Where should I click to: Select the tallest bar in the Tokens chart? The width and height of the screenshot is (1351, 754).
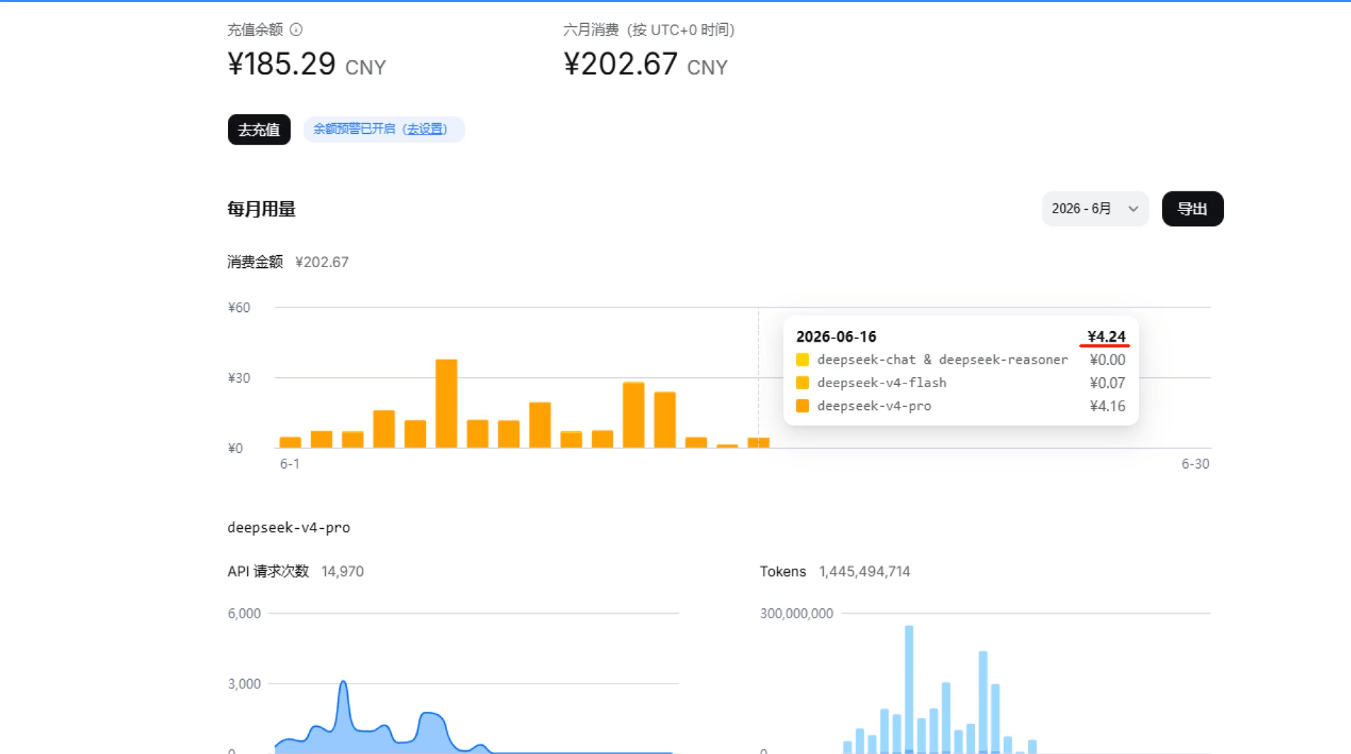pyautogui.click(x=909, y=689)
